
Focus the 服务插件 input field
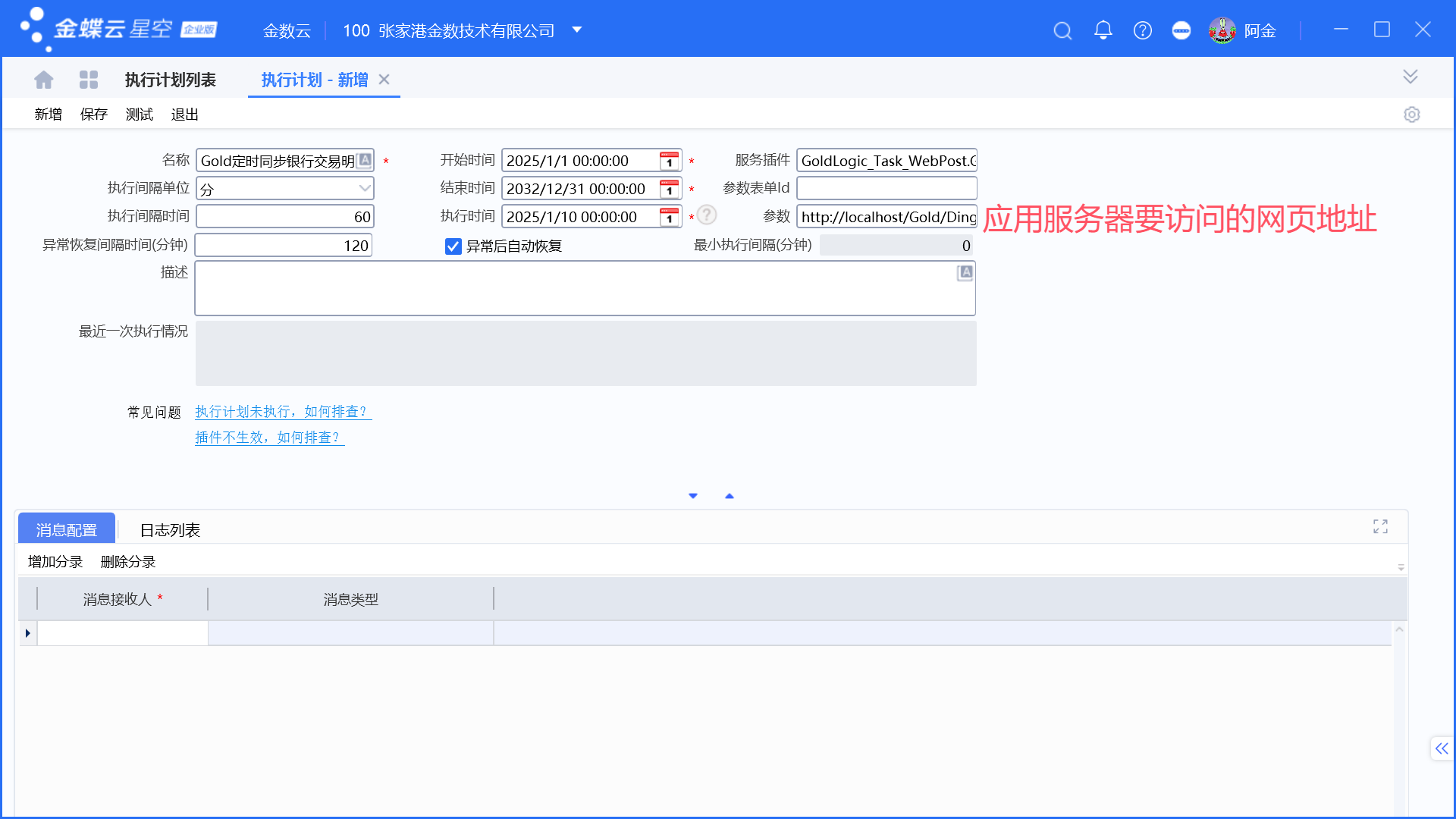[887, 161]
